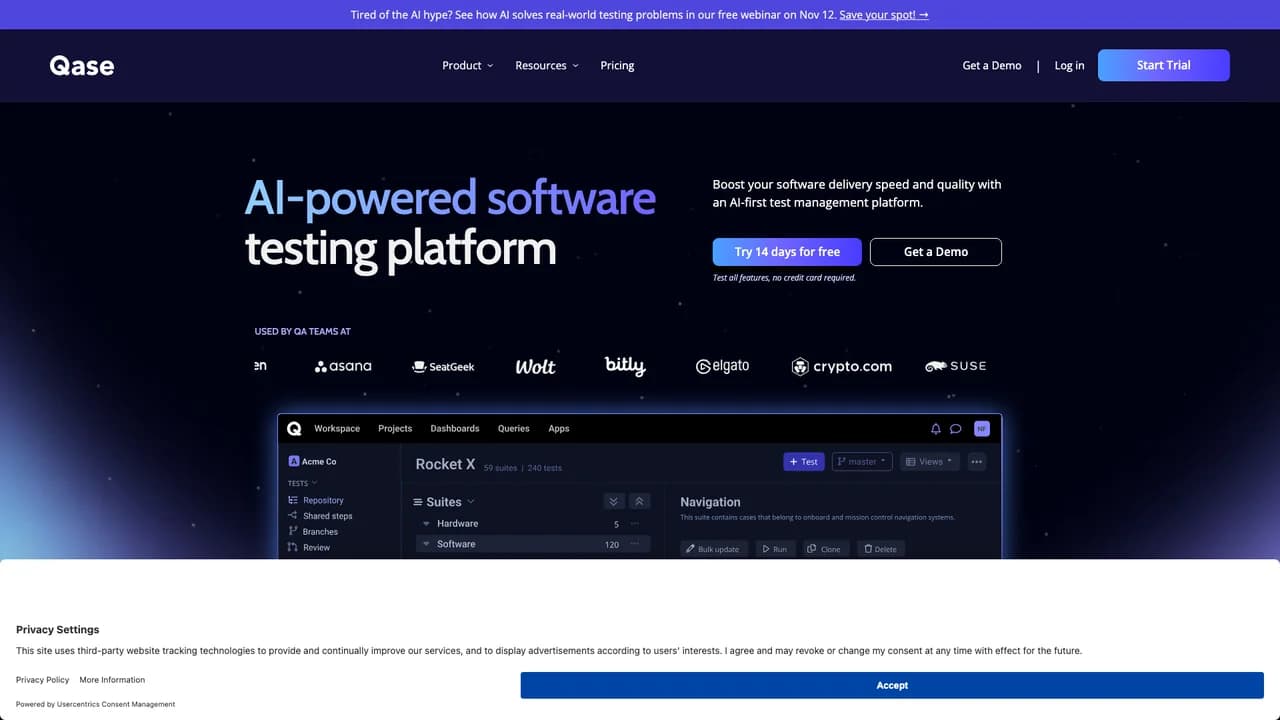Open Projects in the app preview menu

(x=395, y=429)
